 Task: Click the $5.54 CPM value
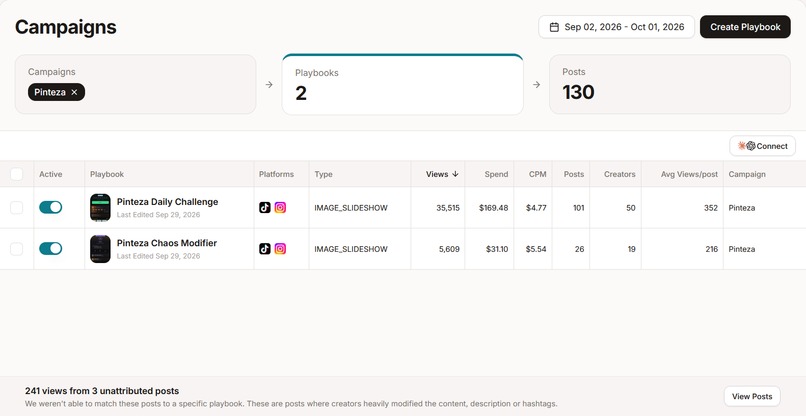point(536,249)
